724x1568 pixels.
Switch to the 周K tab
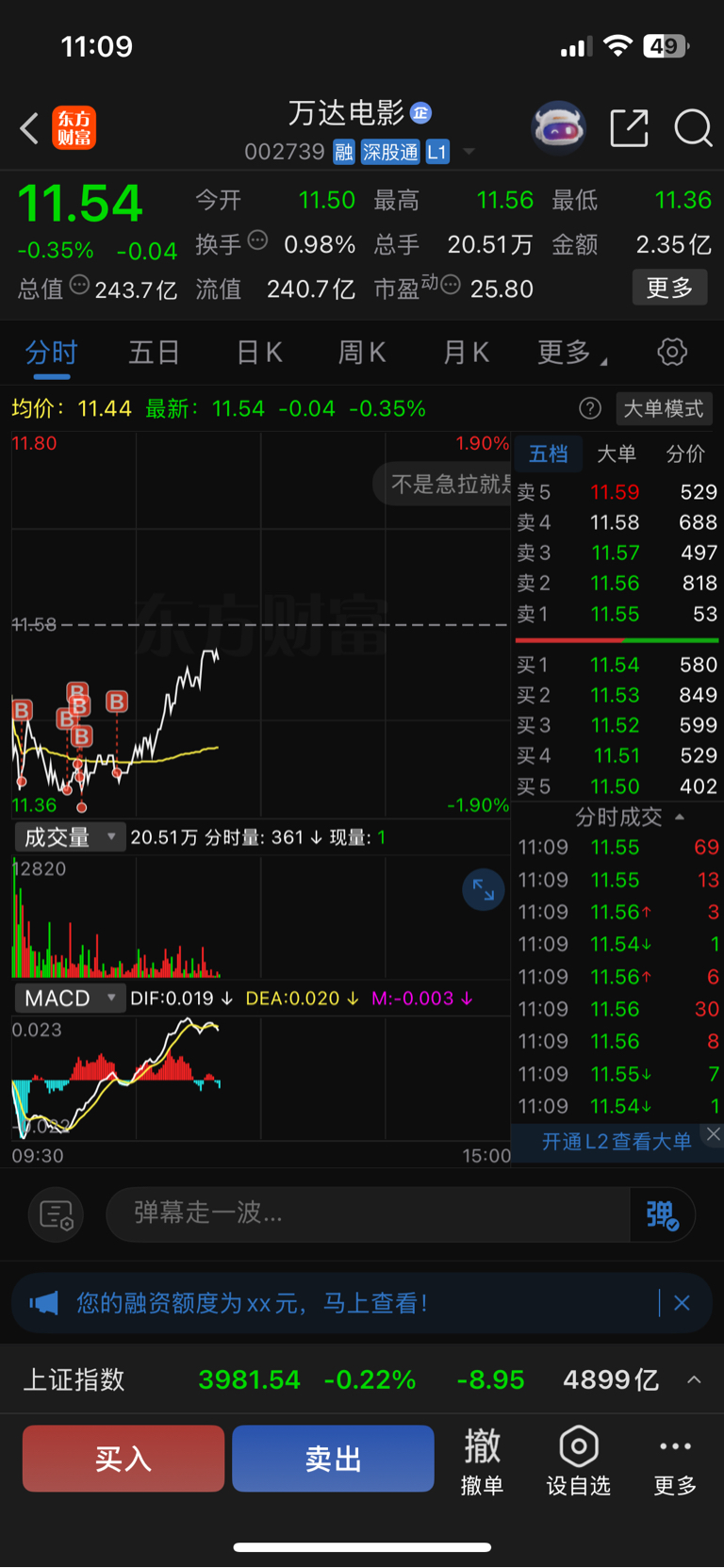coord(362,353)
